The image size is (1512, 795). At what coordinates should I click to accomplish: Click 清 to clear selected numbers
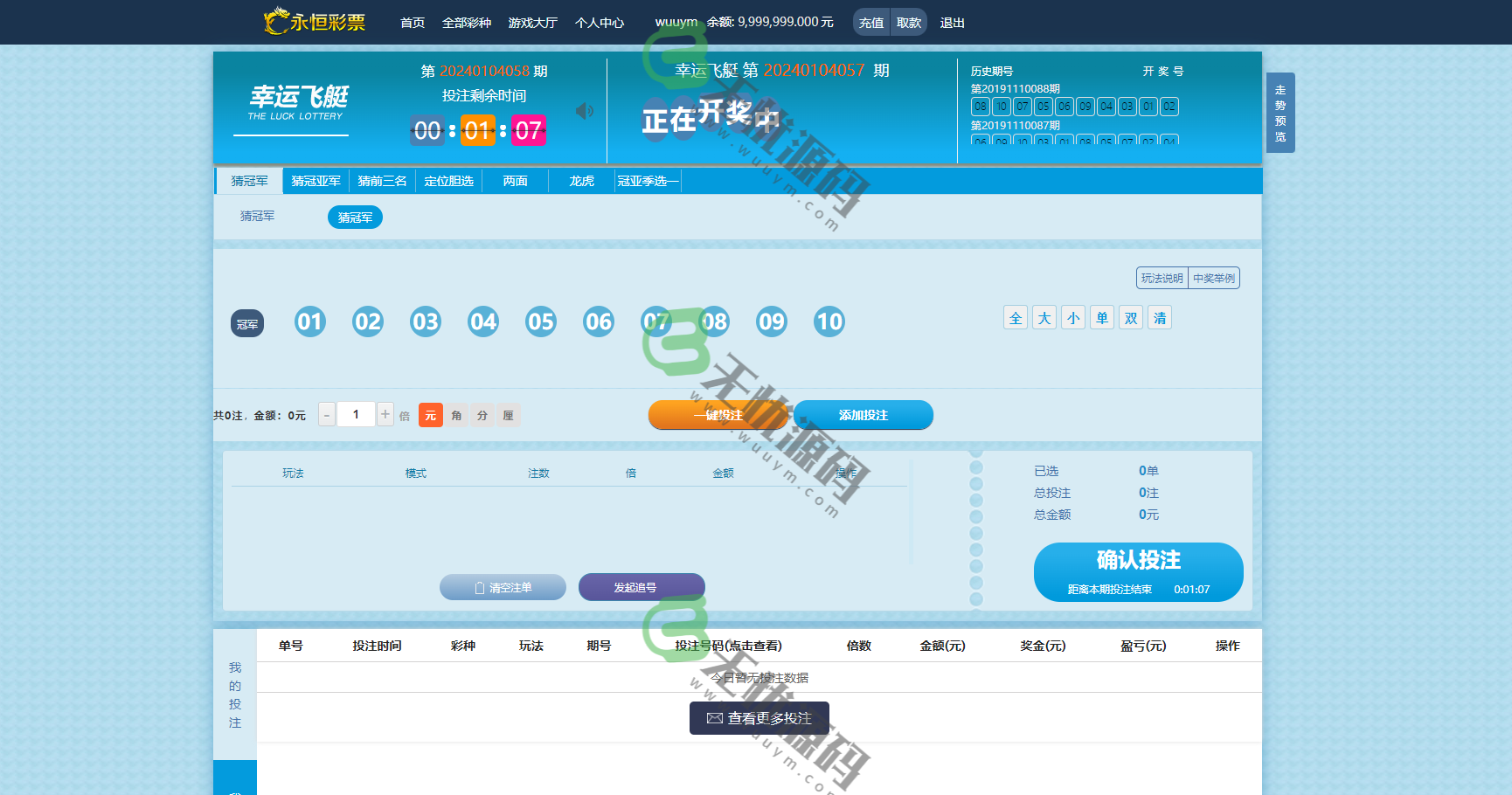(1160, 317)
